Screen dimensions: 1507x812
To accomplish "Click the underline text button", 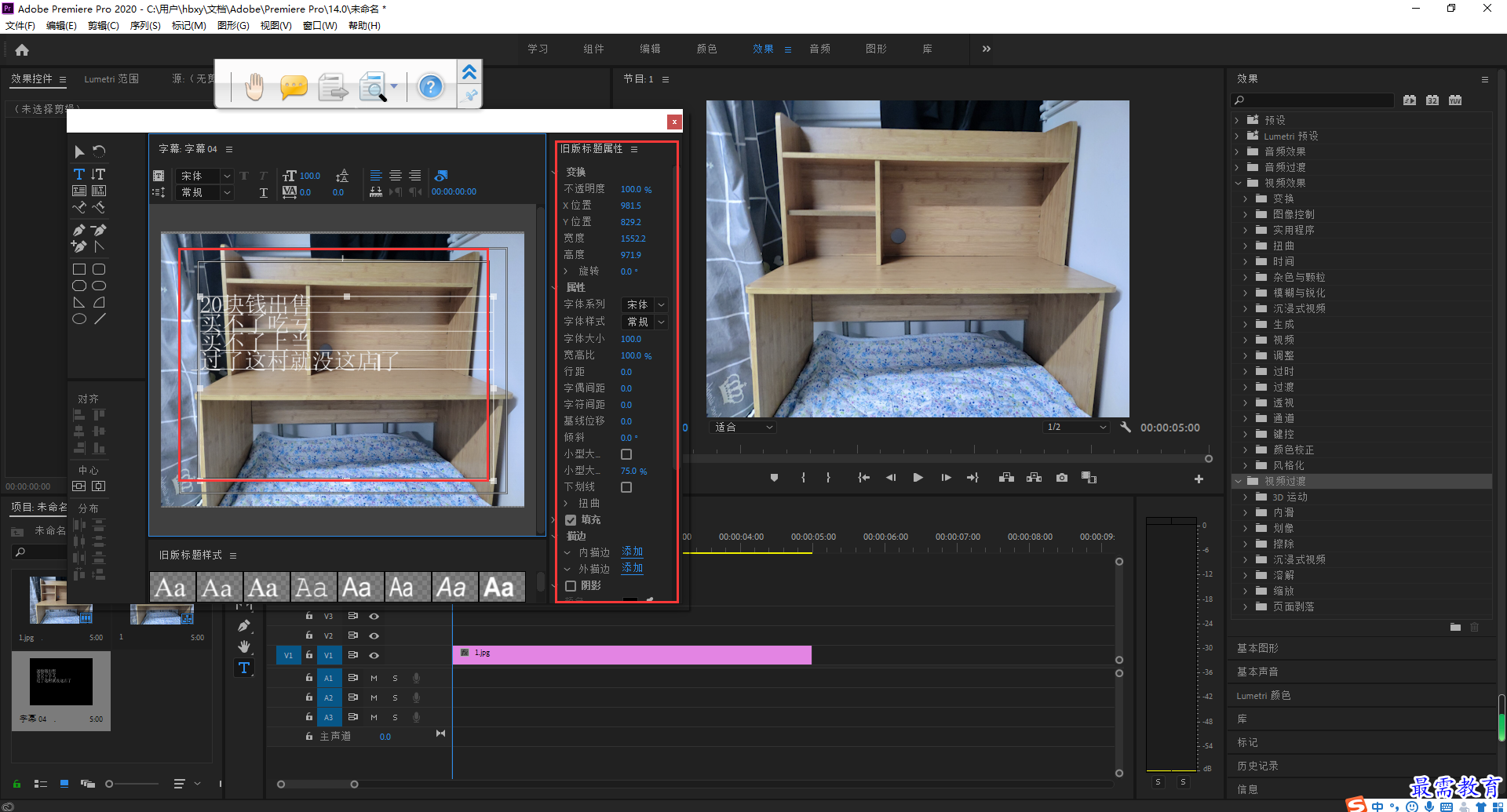I will click(263, 192).
